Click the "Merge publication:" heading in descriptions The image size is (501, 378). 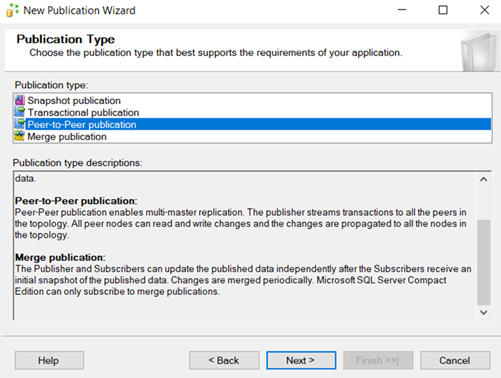60,257
